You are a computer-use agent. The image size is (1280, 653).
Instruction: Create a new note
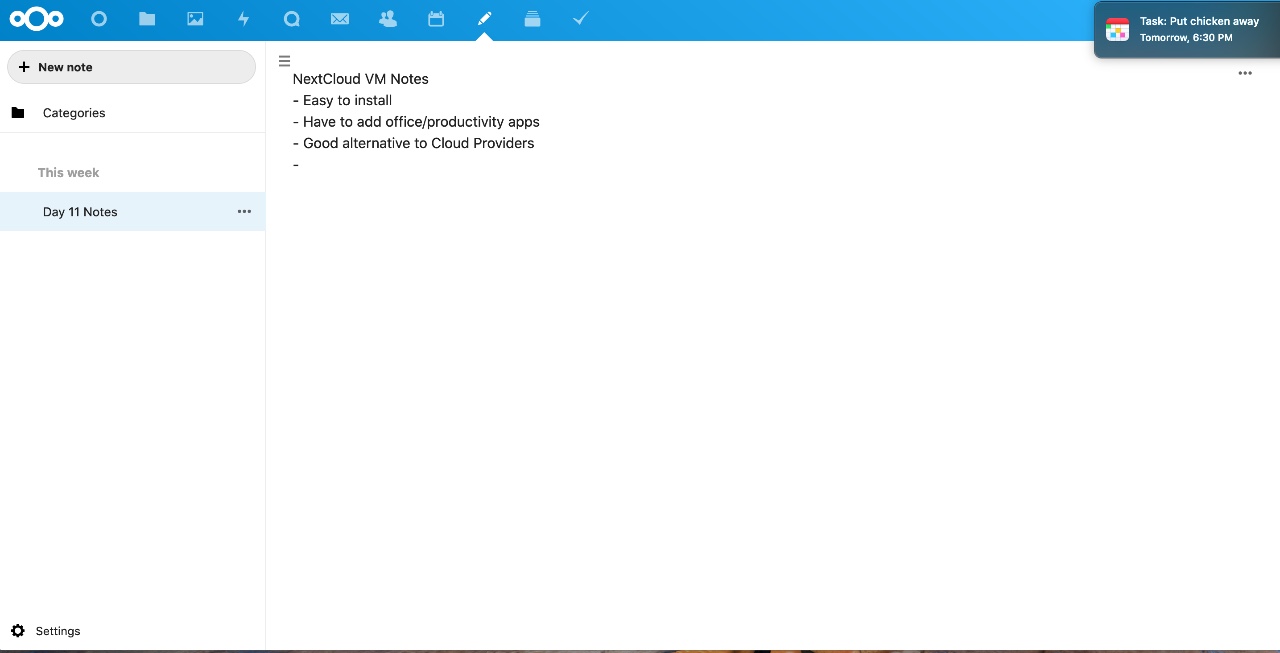(131, 67)
